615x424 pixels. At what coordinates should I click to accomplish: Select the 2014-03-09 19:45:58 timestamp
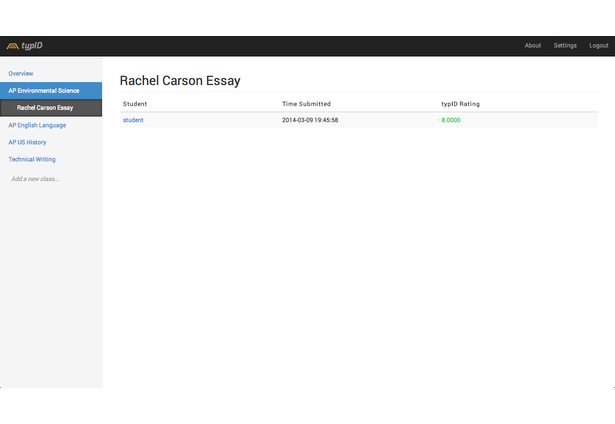click(310, 120)
